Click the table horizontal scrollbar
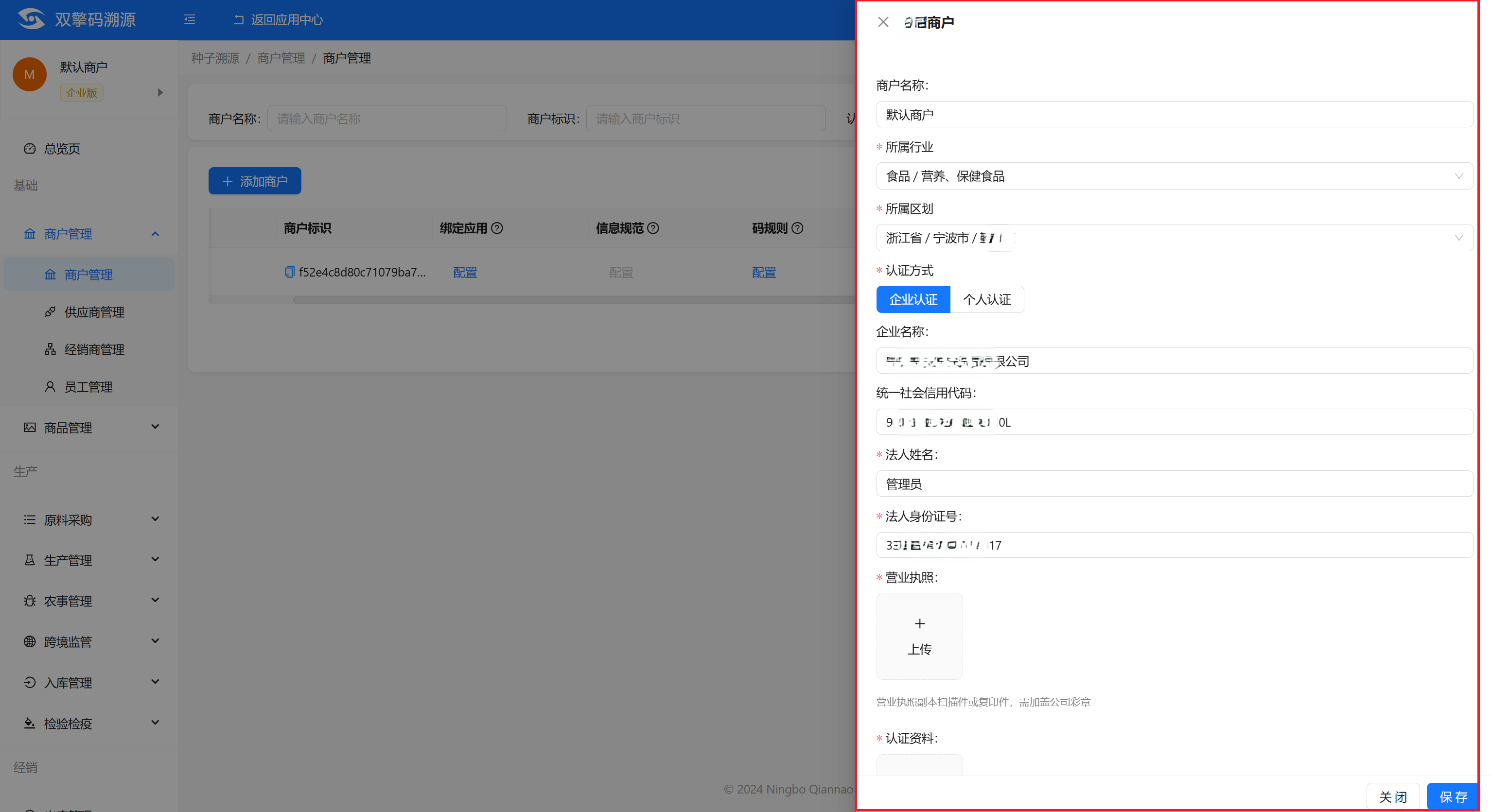 pyautogui.click(x=573, y=300)
